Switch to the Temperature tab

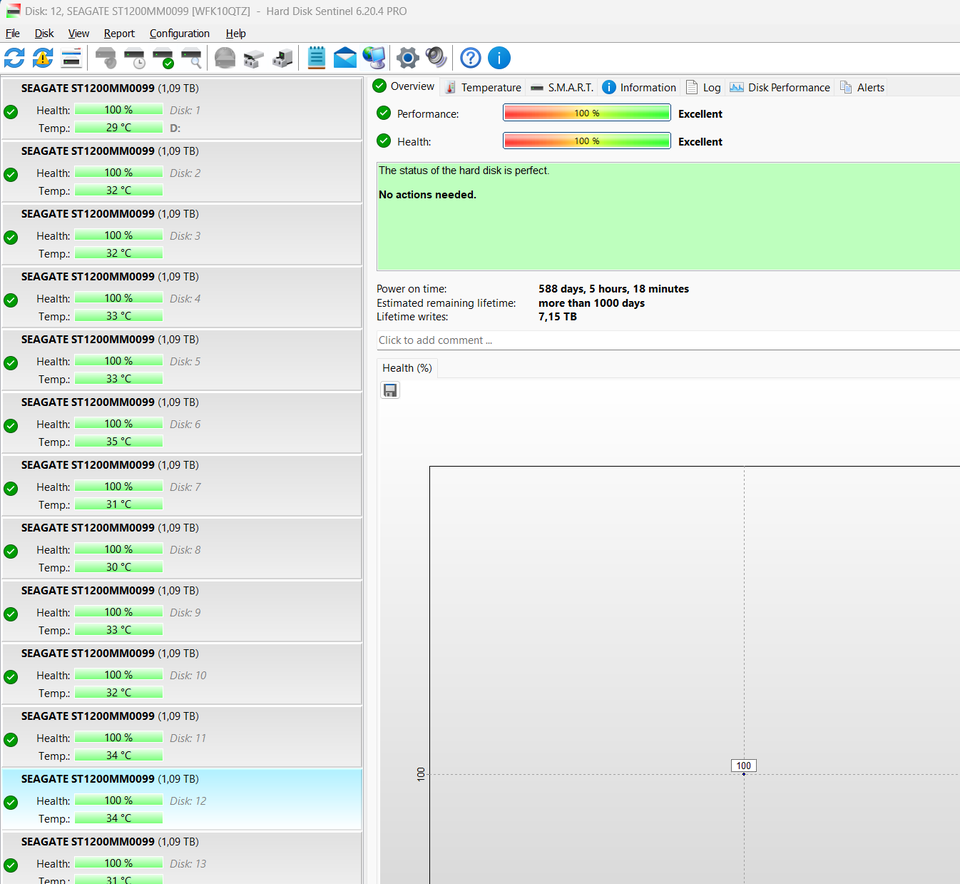click(x=484, y=88)
